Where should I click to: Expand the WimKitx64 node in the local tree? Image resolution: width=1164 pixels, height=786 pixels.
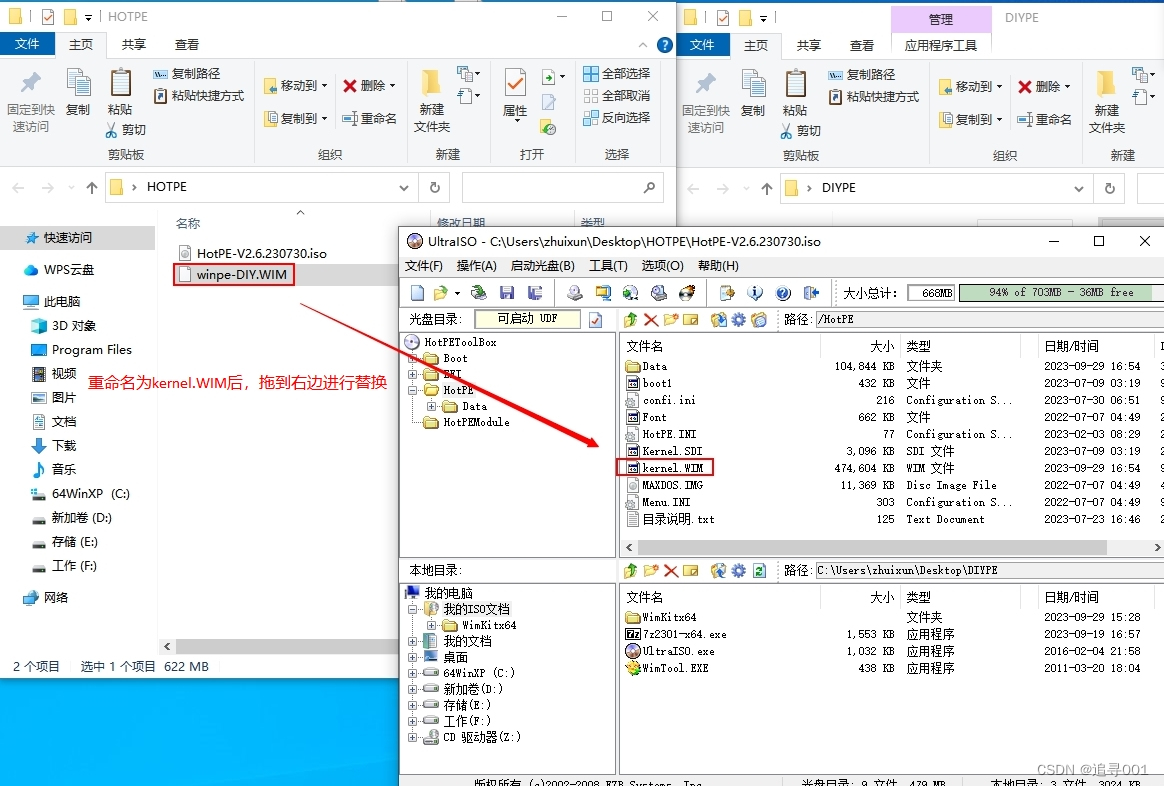[x=431, y=626]
